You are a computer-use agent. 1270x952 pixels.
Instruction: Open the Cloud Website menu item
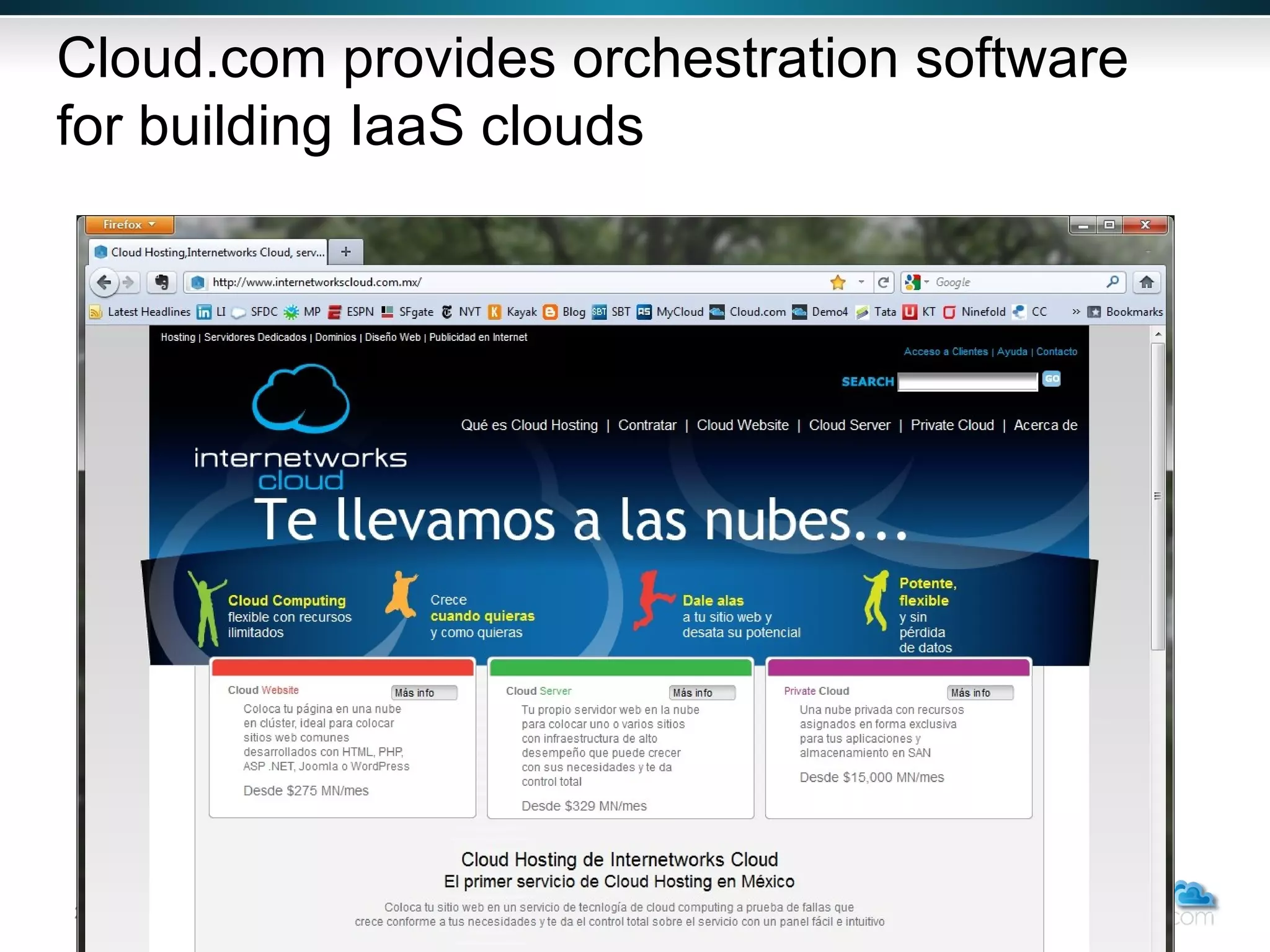[742, 425]
